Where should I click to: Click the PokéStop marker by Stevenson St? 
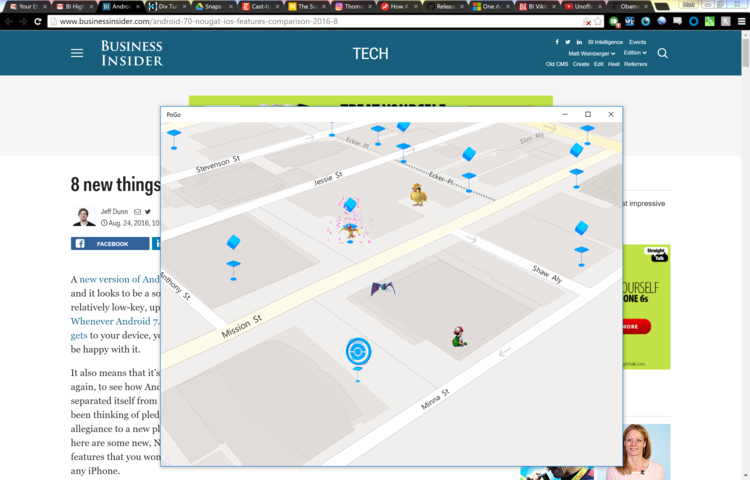click(x=174, y=139)
